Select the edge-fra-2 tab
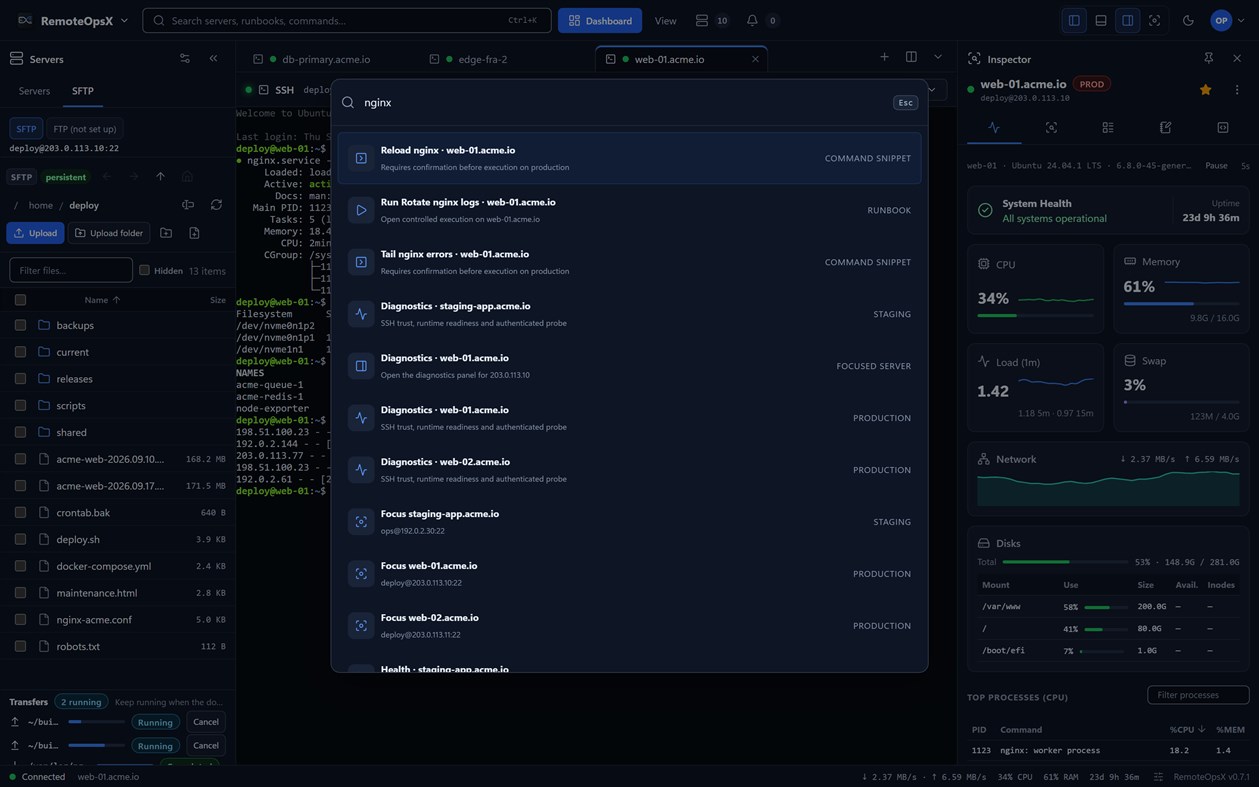 coord(483,59)
